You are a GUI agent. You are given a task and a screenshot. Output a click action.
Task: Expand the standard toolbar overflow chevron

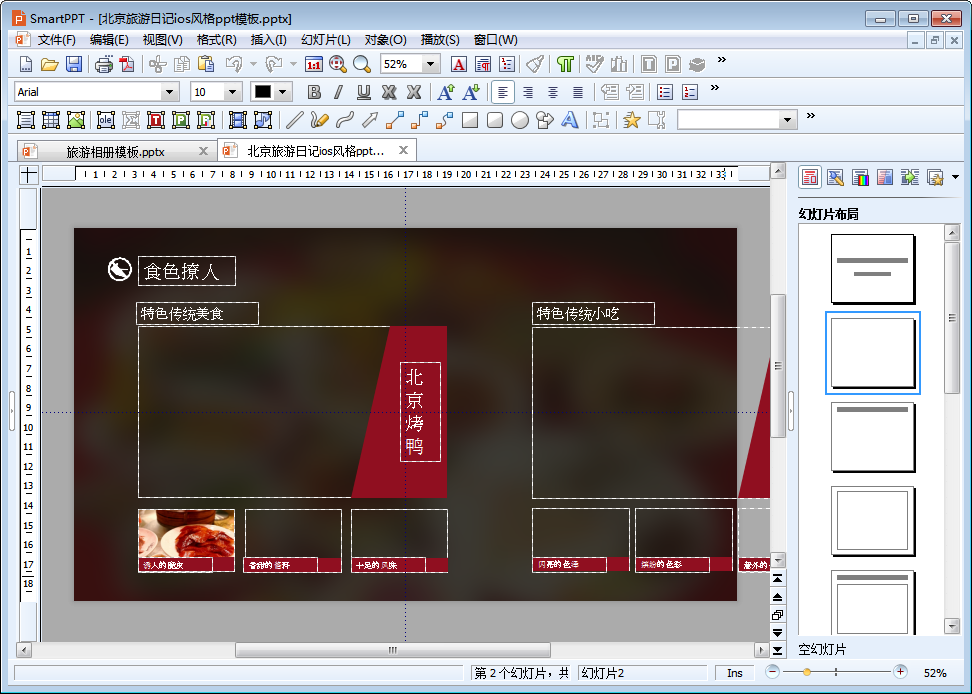(x=722, y=60)
